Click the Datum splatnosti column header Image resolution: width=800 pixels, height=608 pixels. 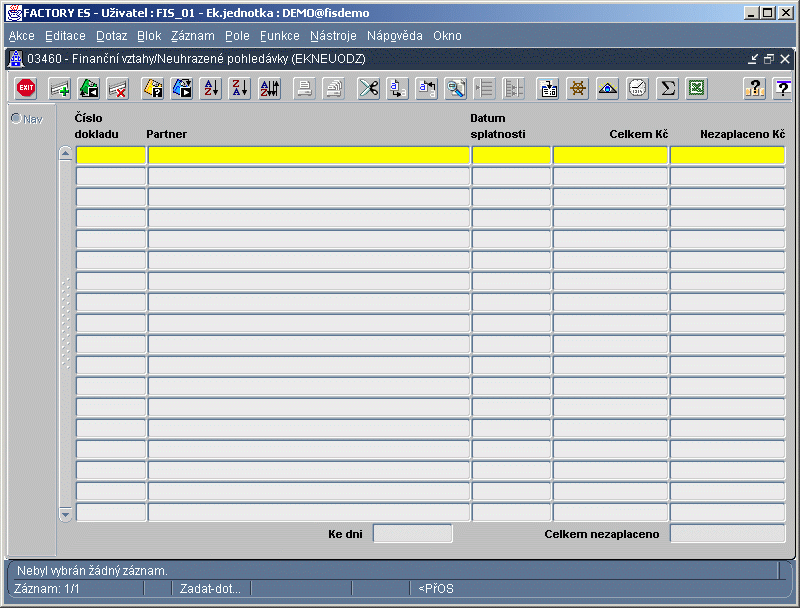coord(497,126)
